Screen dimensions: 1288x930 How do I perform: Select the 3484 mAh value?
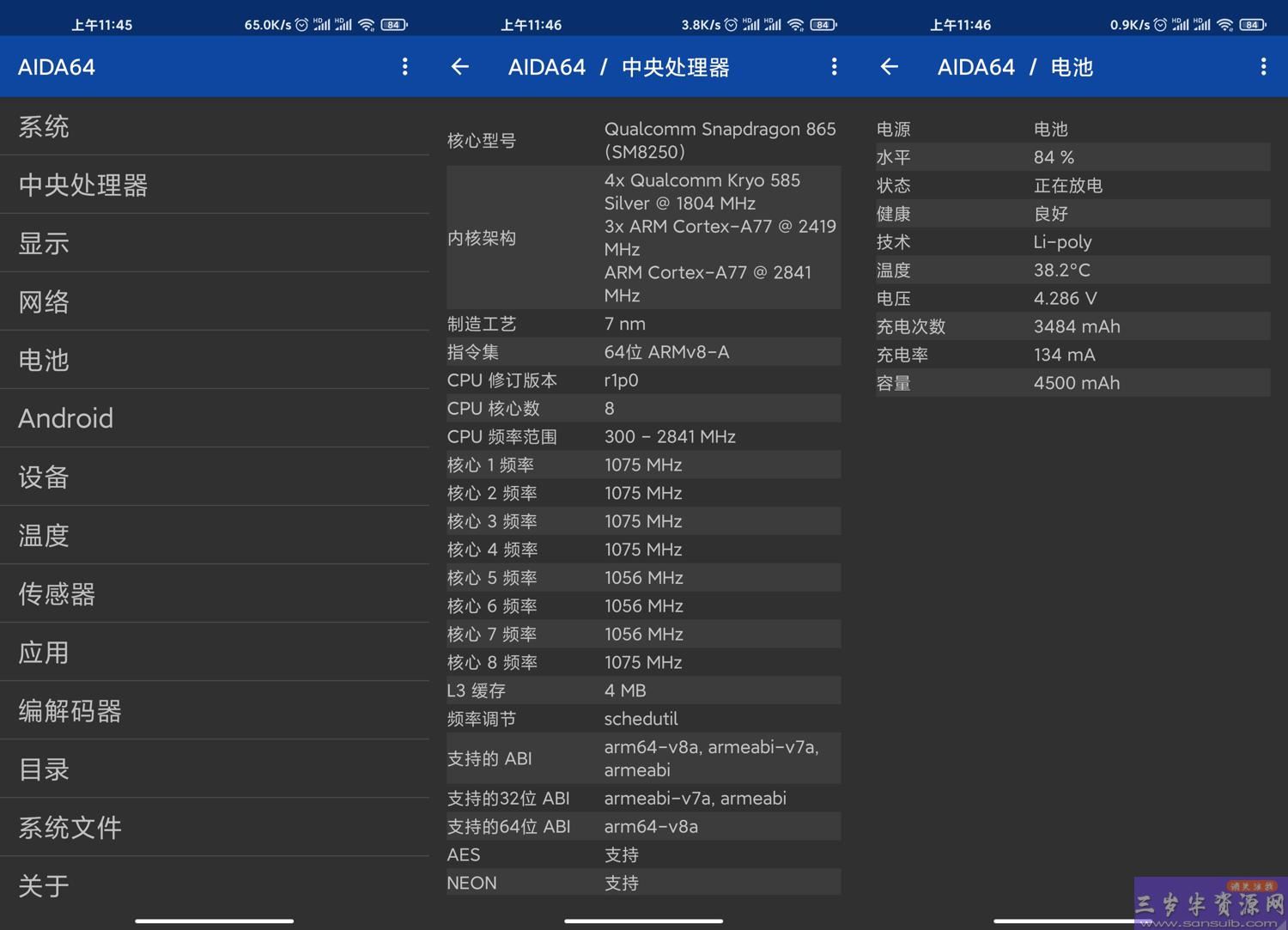tap(1077, 326)
